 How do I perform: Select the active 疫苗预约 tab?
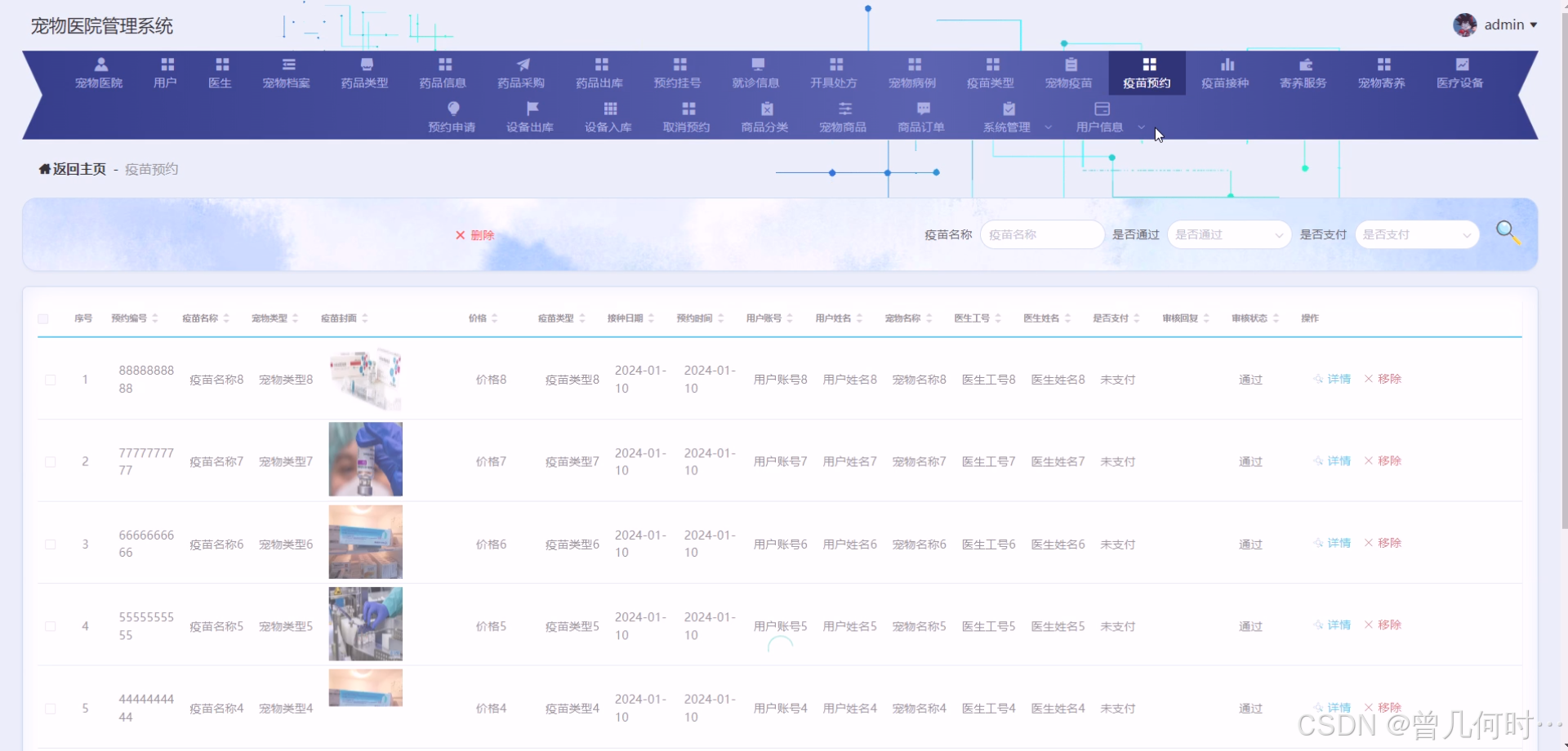pyautogui.click(x=1147, y=73)
